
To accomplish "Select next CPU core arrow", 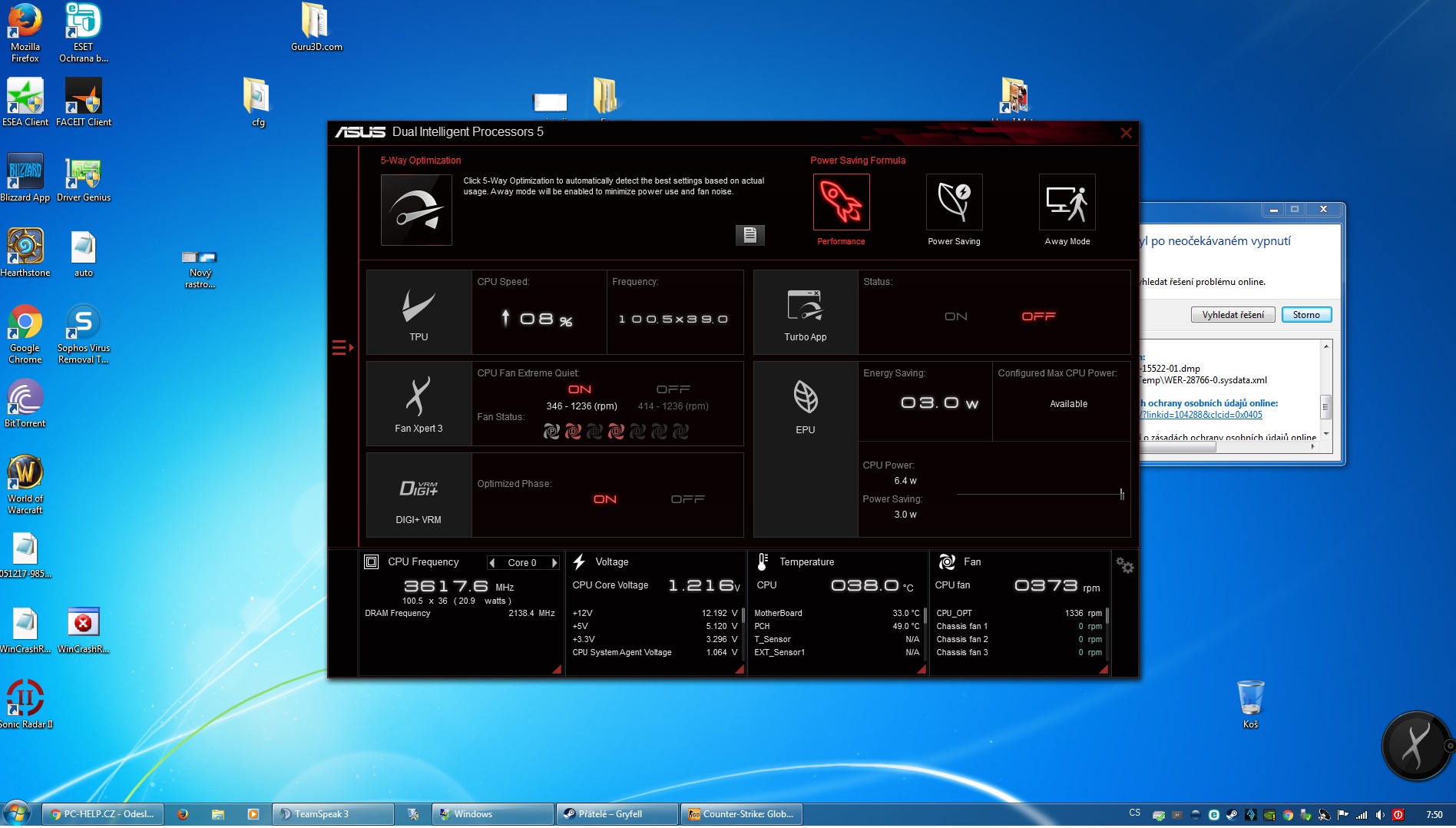I will pyautogui.click(x=554, y=563).
